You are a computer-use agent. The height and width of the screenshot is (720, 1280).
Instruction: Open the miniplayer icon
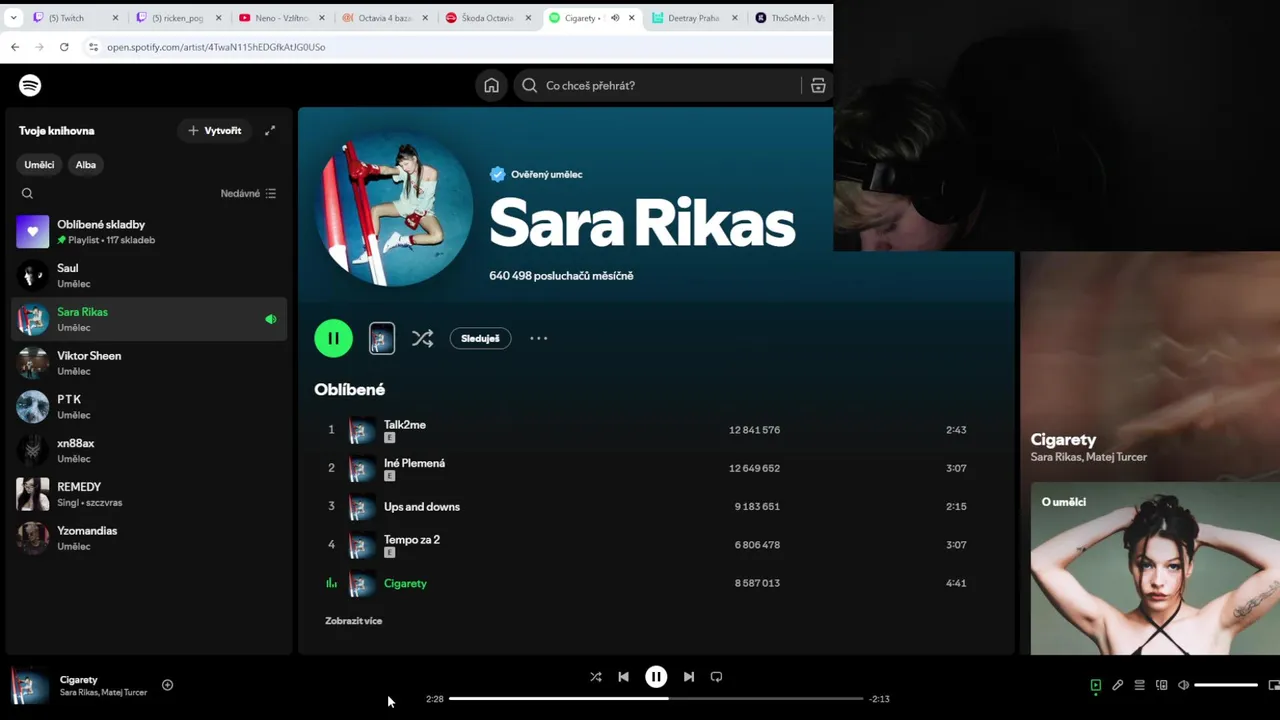tap(1274, 685)
